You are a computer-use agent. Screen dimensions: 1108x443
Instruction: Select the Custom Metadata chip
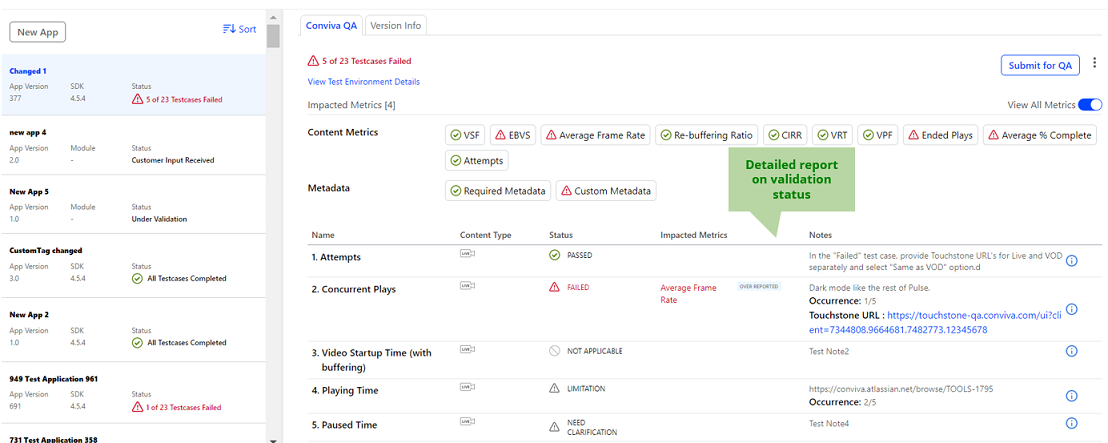(606, 191)
